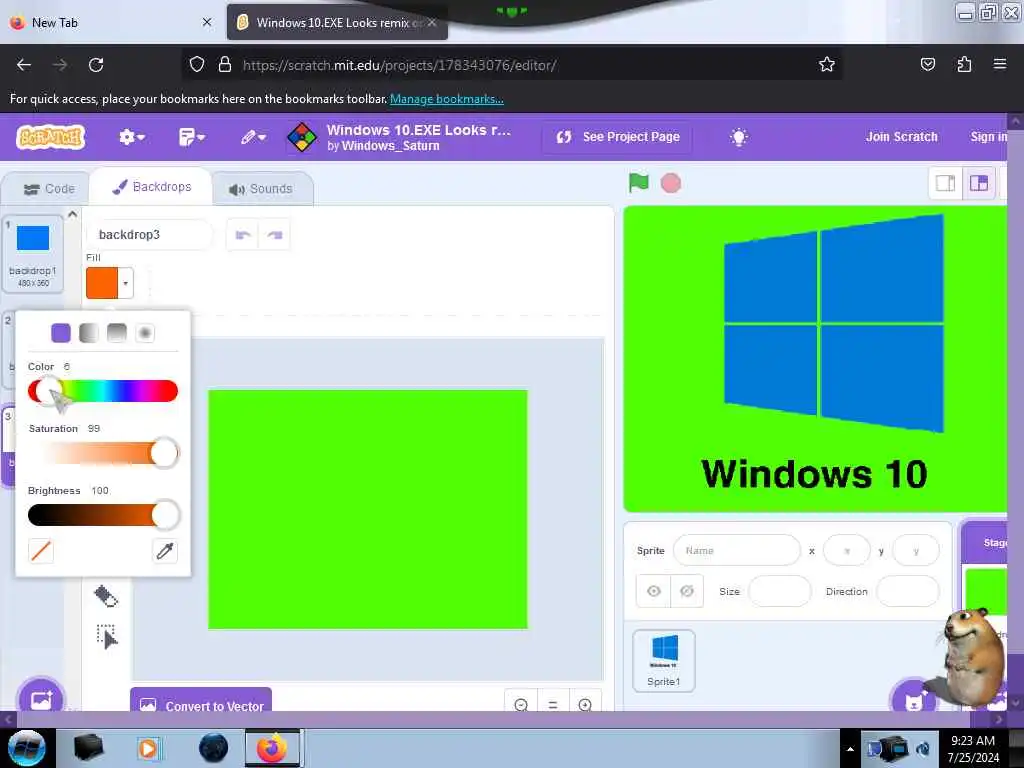Open browser Extensions icon
Viewport: 1024px width, 768px height.
pos(964,65)
